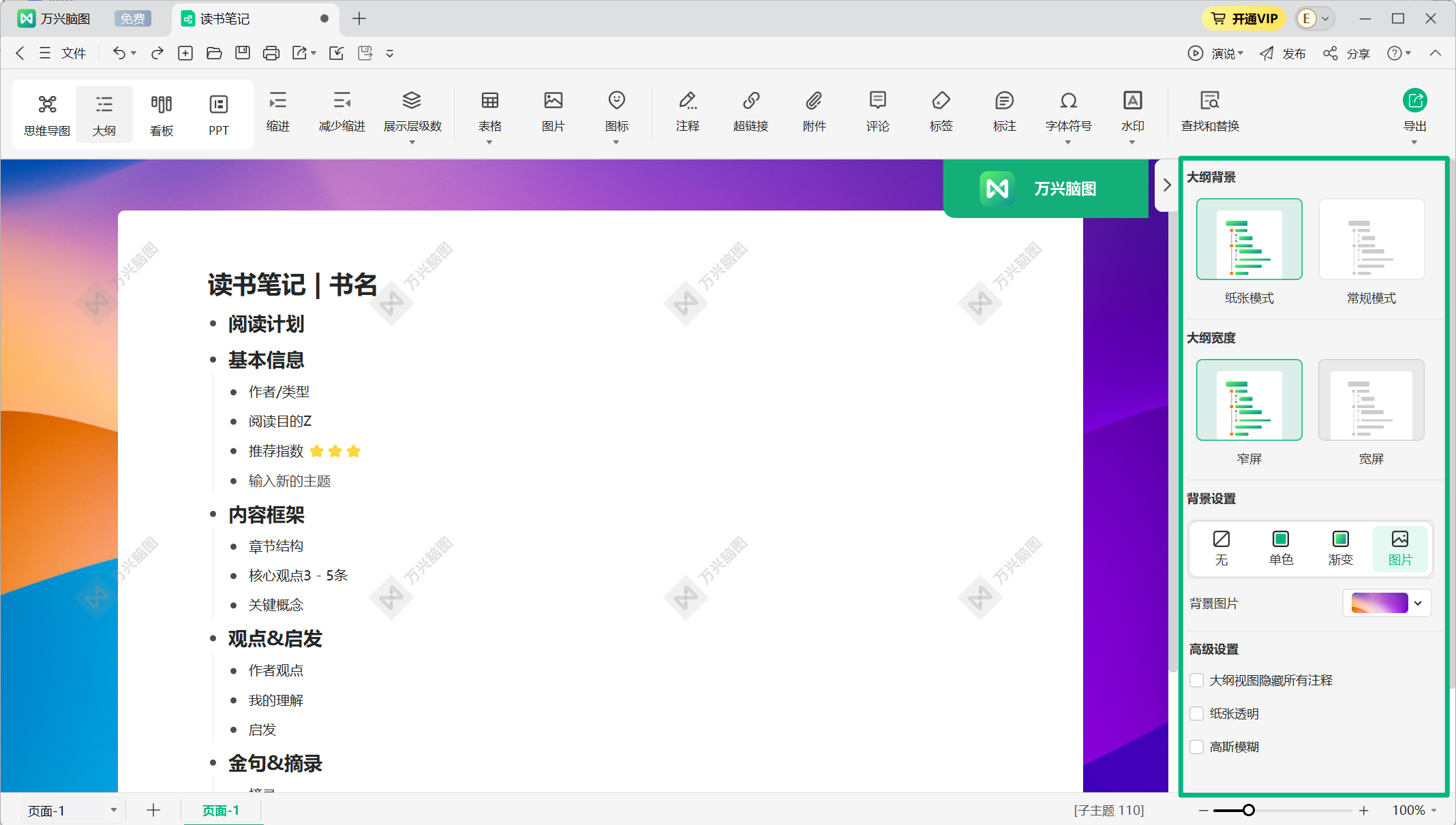Open the help menu

click(1399, 53)
